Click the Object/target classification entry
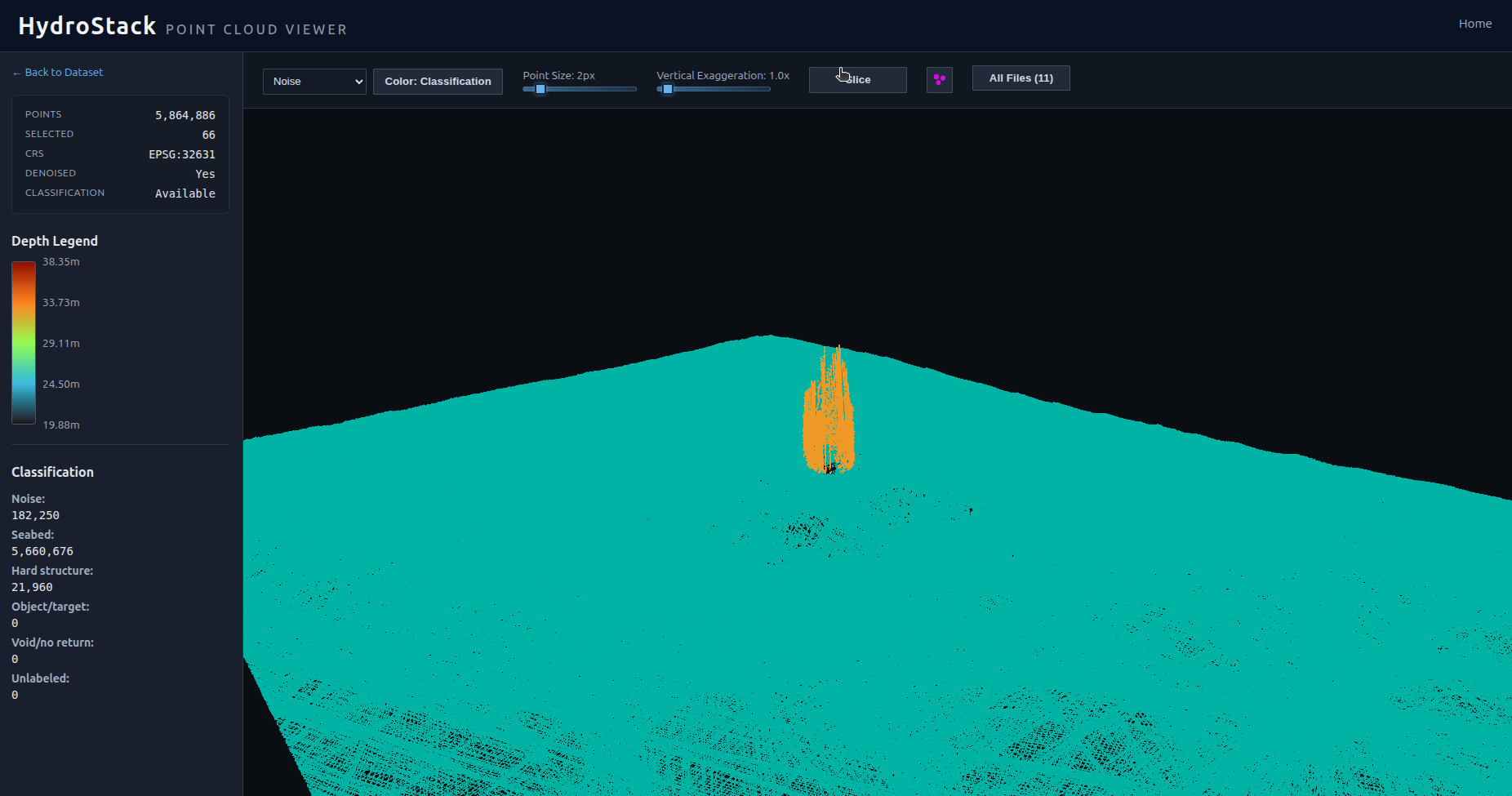The image size is (1512, 796). pyautogui.click(x=51, y=607)
